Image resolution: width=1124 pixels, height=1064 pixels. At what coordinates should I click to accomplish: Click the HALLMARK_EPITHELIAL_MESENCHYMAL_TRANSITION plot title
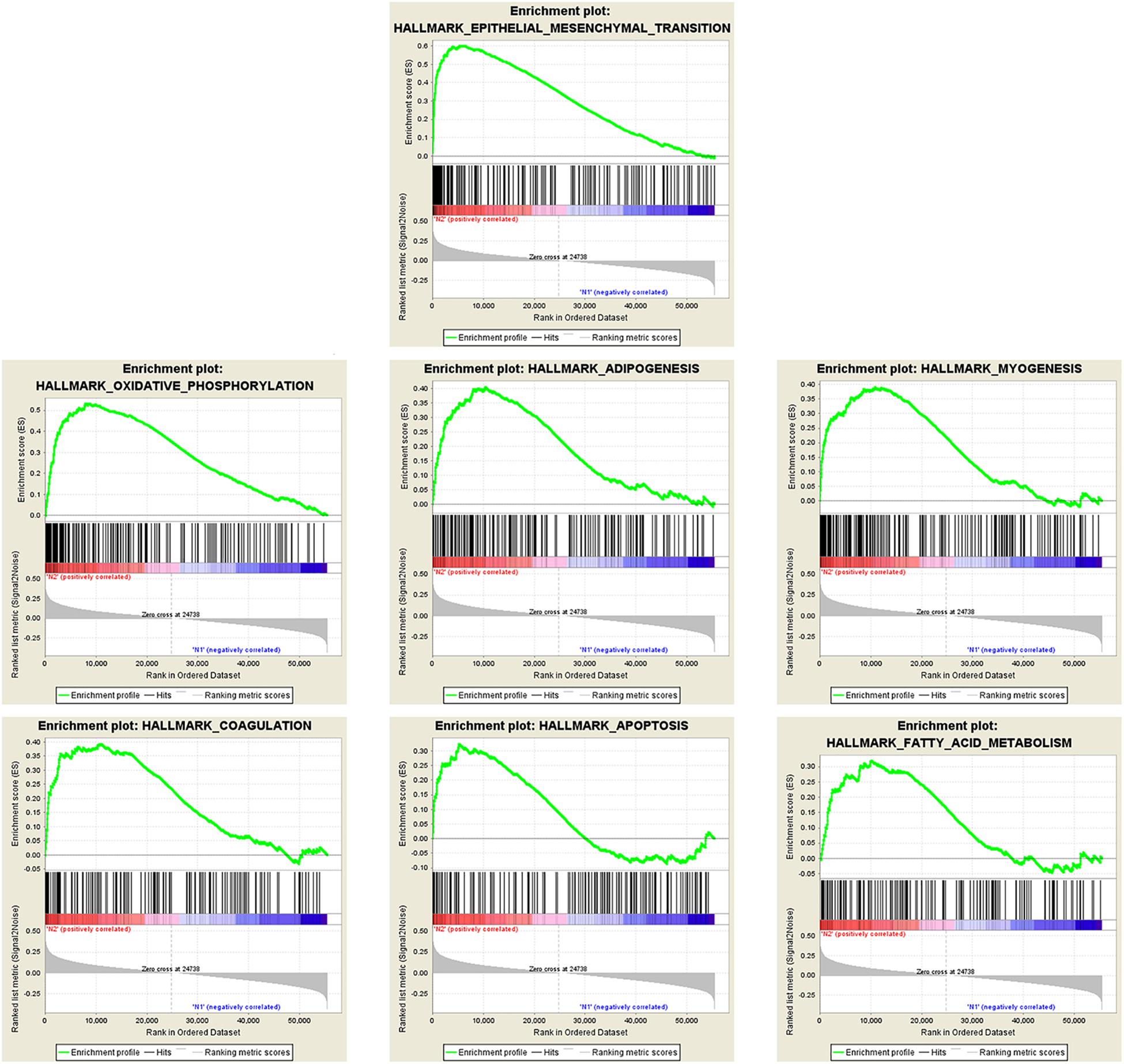click(561, 20)
